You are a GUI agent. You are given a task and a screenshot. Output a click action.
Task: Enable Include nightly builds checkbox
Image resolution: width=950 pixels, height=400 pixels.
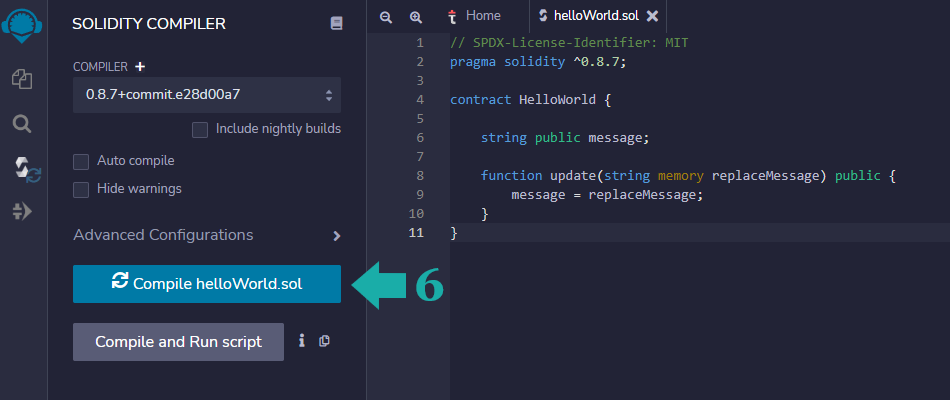point(200,129)
